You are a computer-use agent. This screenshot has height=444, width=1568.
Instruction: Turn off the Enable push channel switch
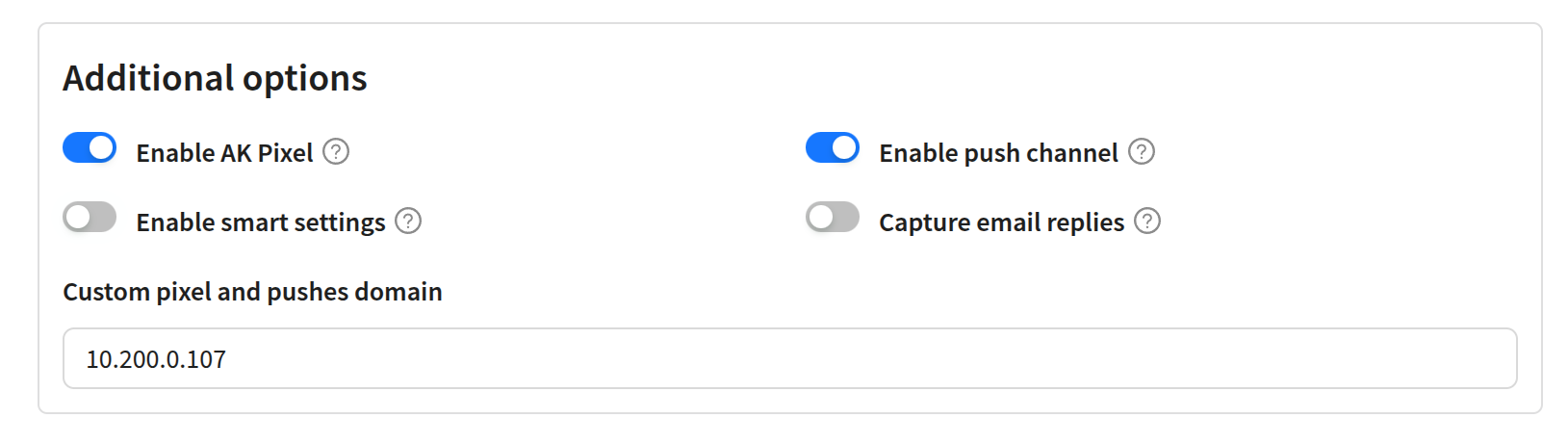pos(833,148)
